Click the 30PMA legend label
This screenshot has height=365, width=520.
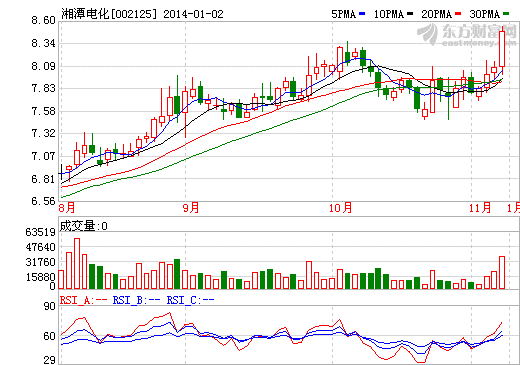485,14
